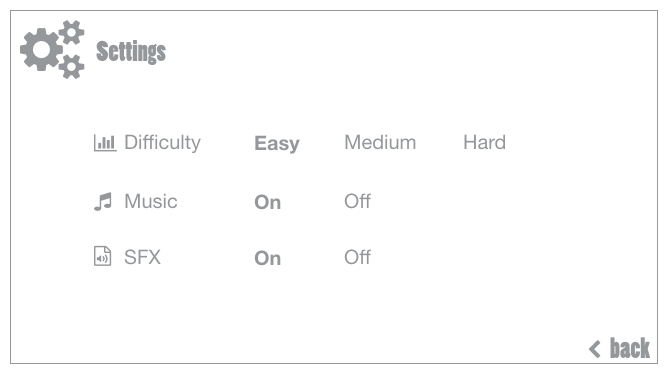This screenshot has height=375, width=667.
Task: Click the Difficulty label
Action: [x=162, y=143]
